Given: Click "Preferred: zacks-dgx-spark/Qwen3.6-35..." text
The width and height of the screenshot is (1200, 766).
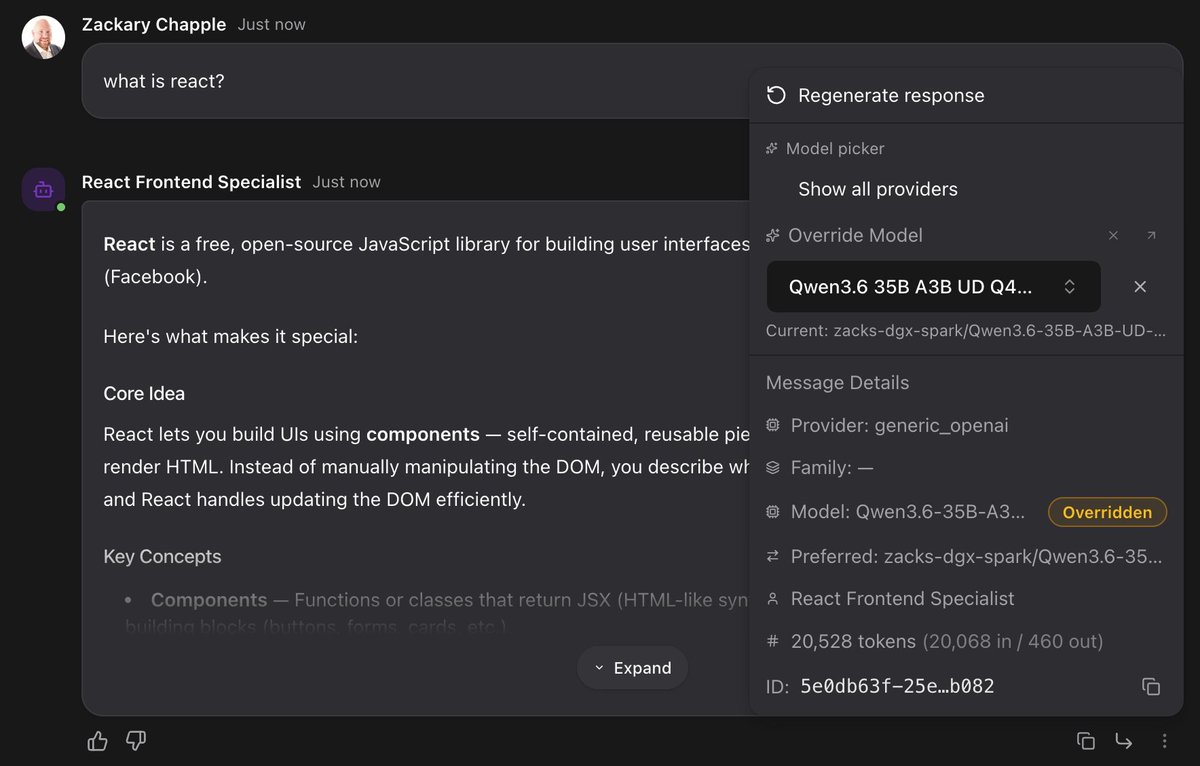Looking at the screenshot, I should (977, 557).
